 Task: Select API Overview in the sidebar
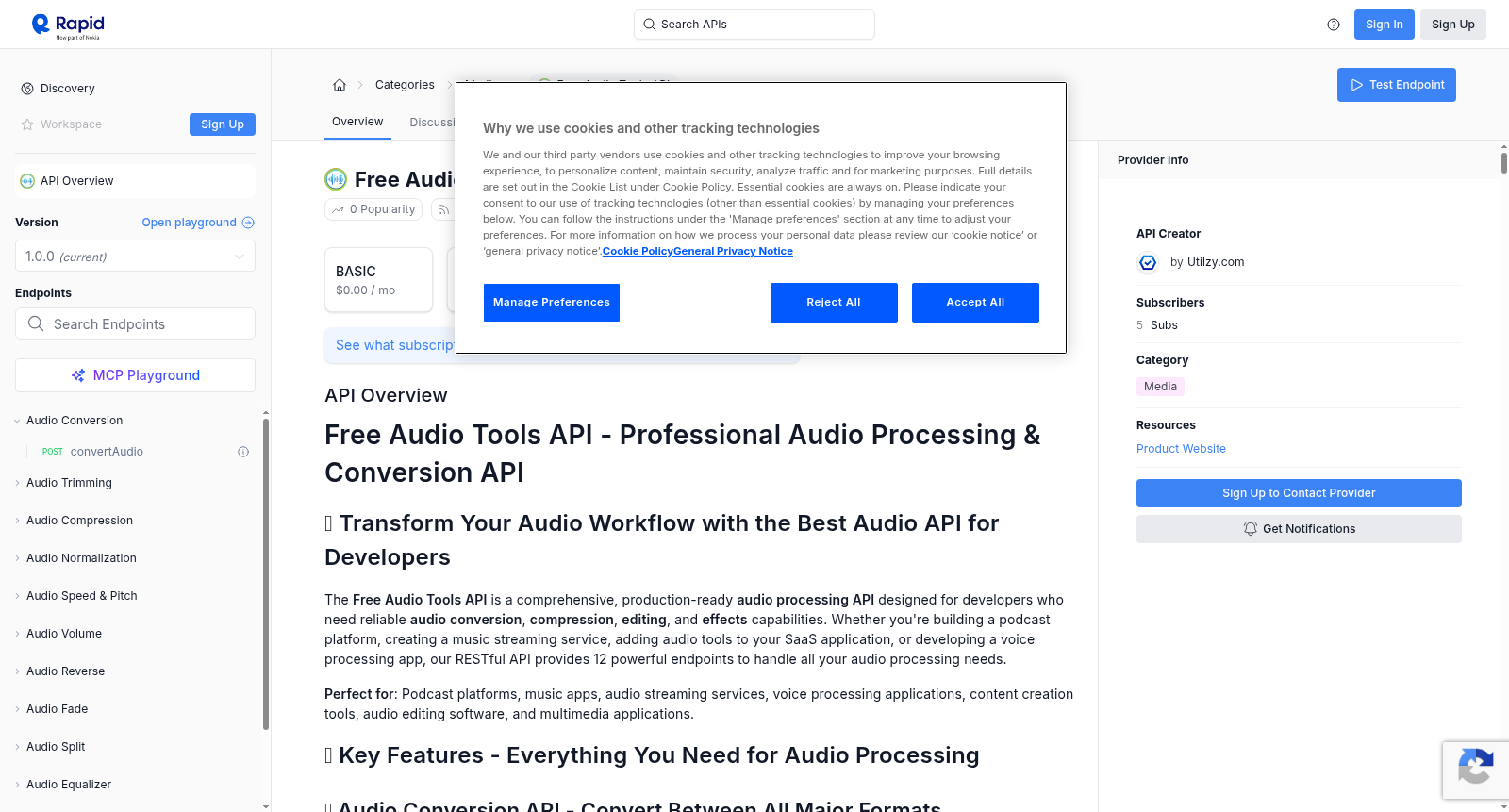coord(135,181)
